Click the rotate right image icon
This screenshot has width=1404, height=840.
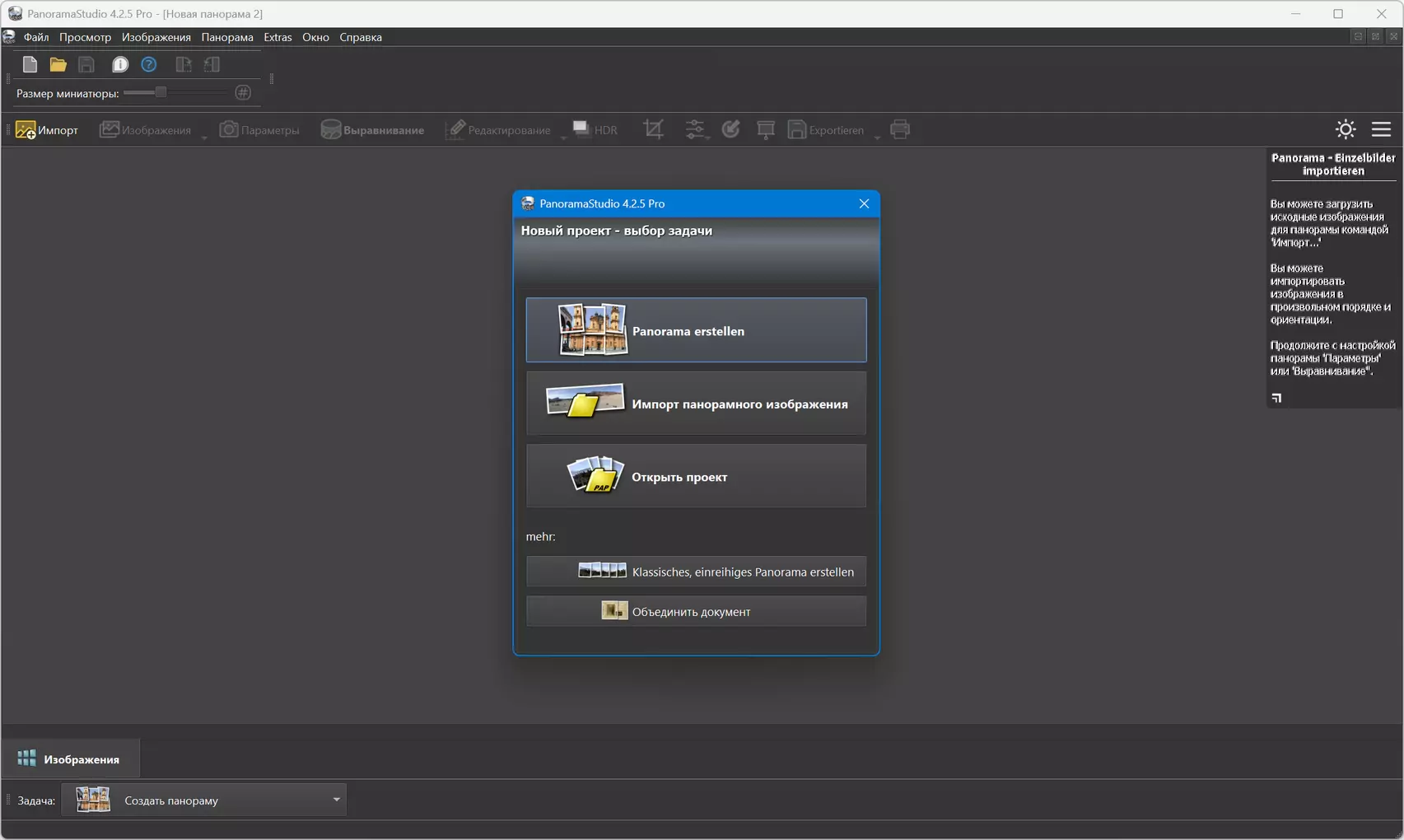[184, 64]
